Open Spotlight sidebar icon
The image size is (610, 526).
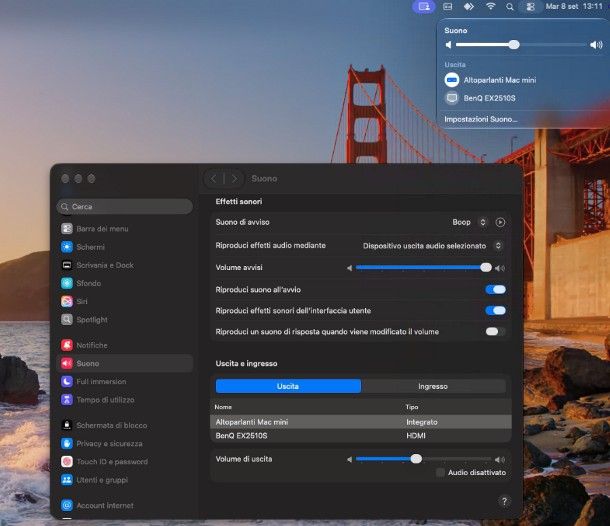[x=67, y=319]
